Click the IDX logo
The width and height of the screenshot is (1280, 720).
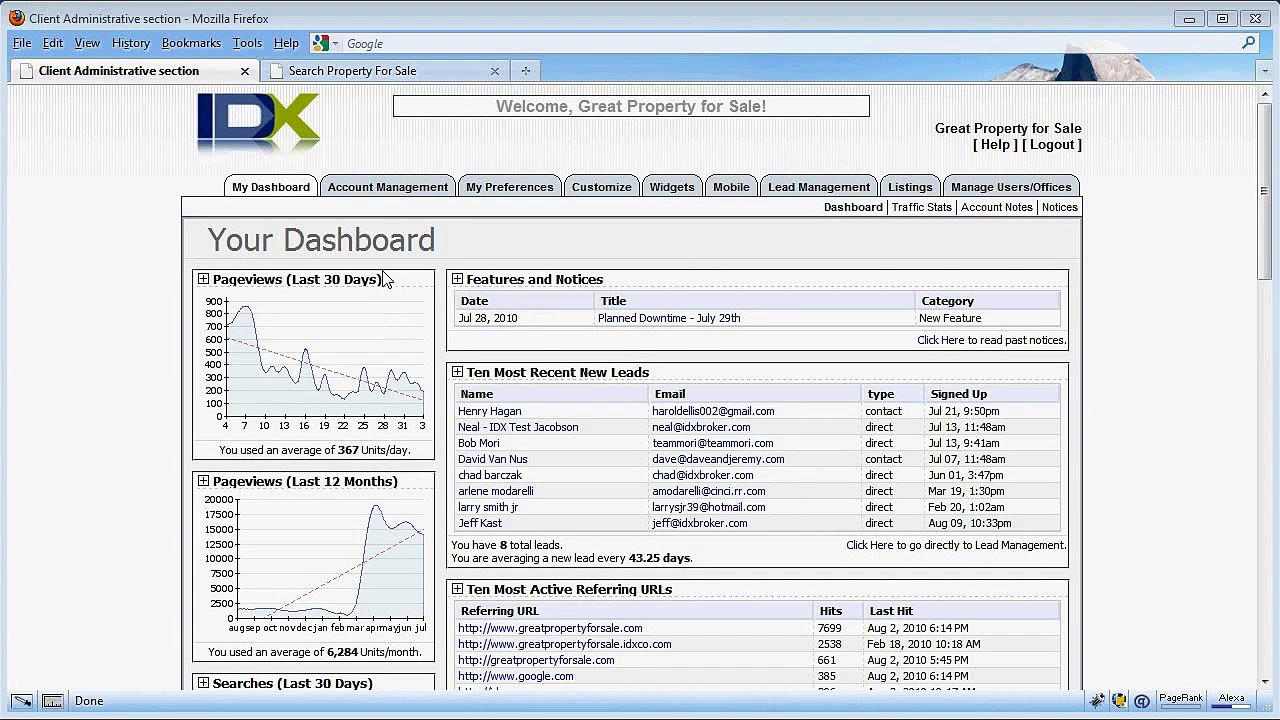tap(258, 123)
